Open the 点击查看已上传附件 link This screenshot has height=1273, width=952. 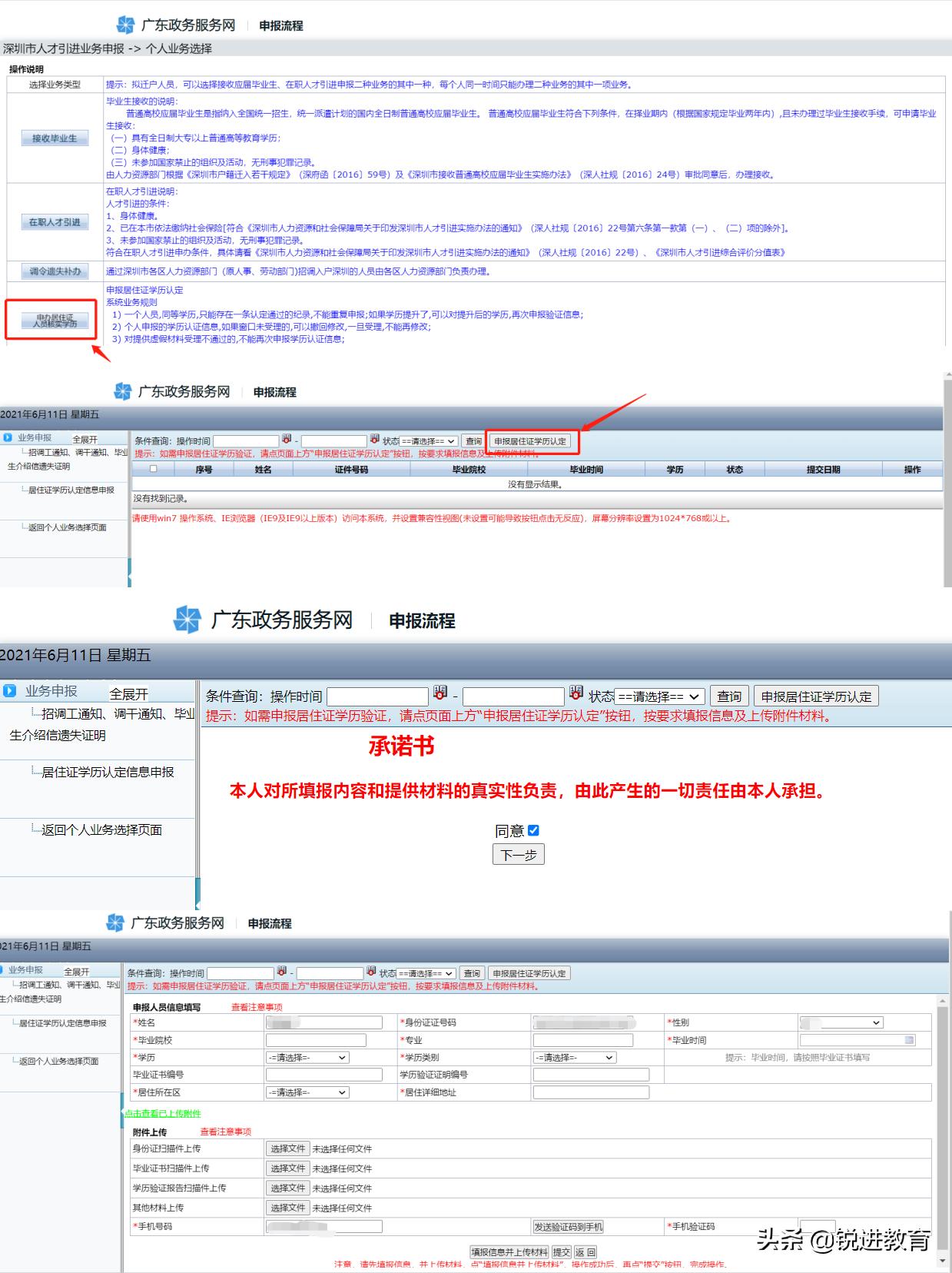pyautogui.click(x=163, y=1113)
